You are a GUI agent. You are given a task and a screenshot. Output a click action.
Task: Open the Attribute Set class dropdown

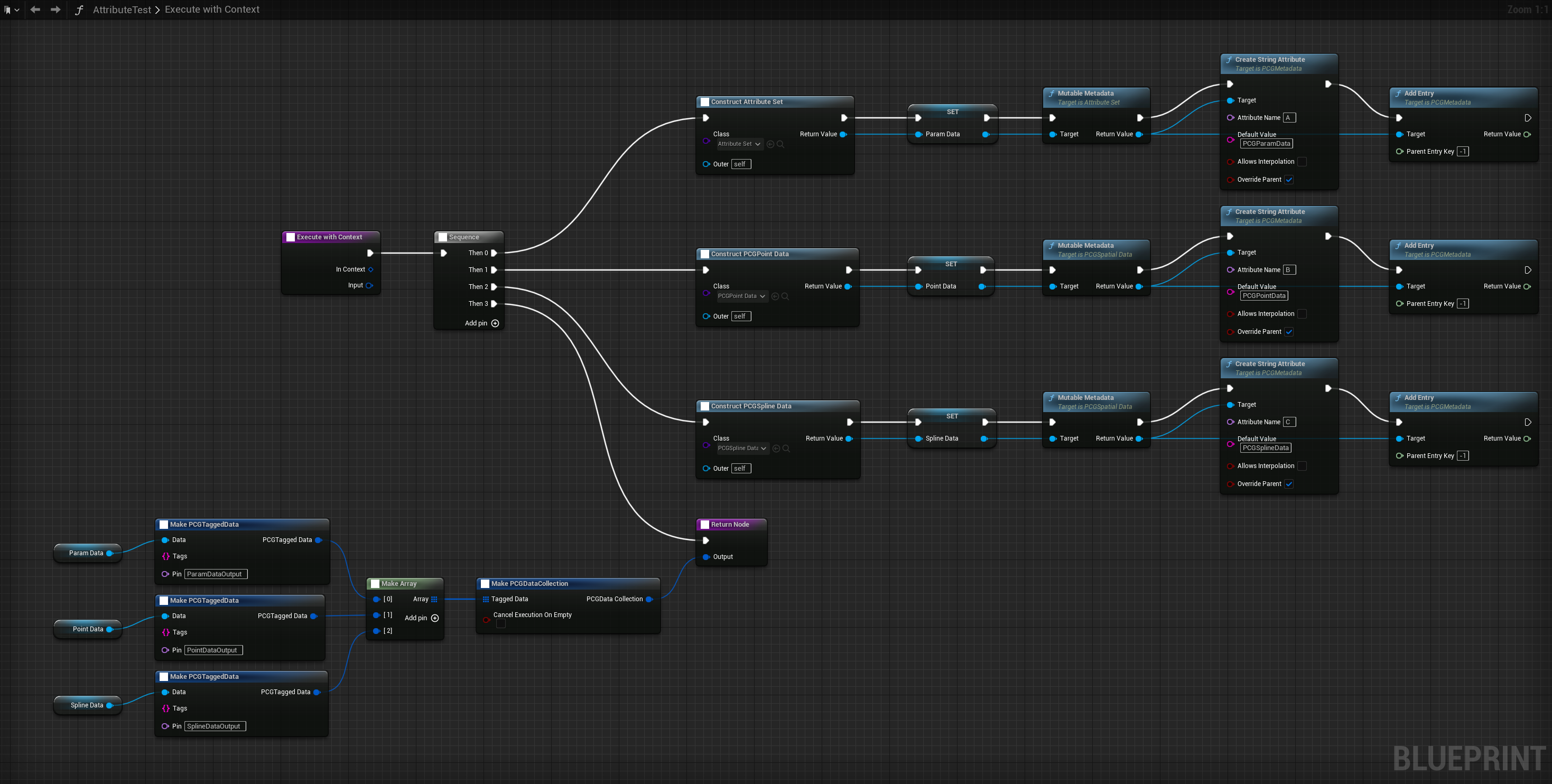click(x=738, y=144)
